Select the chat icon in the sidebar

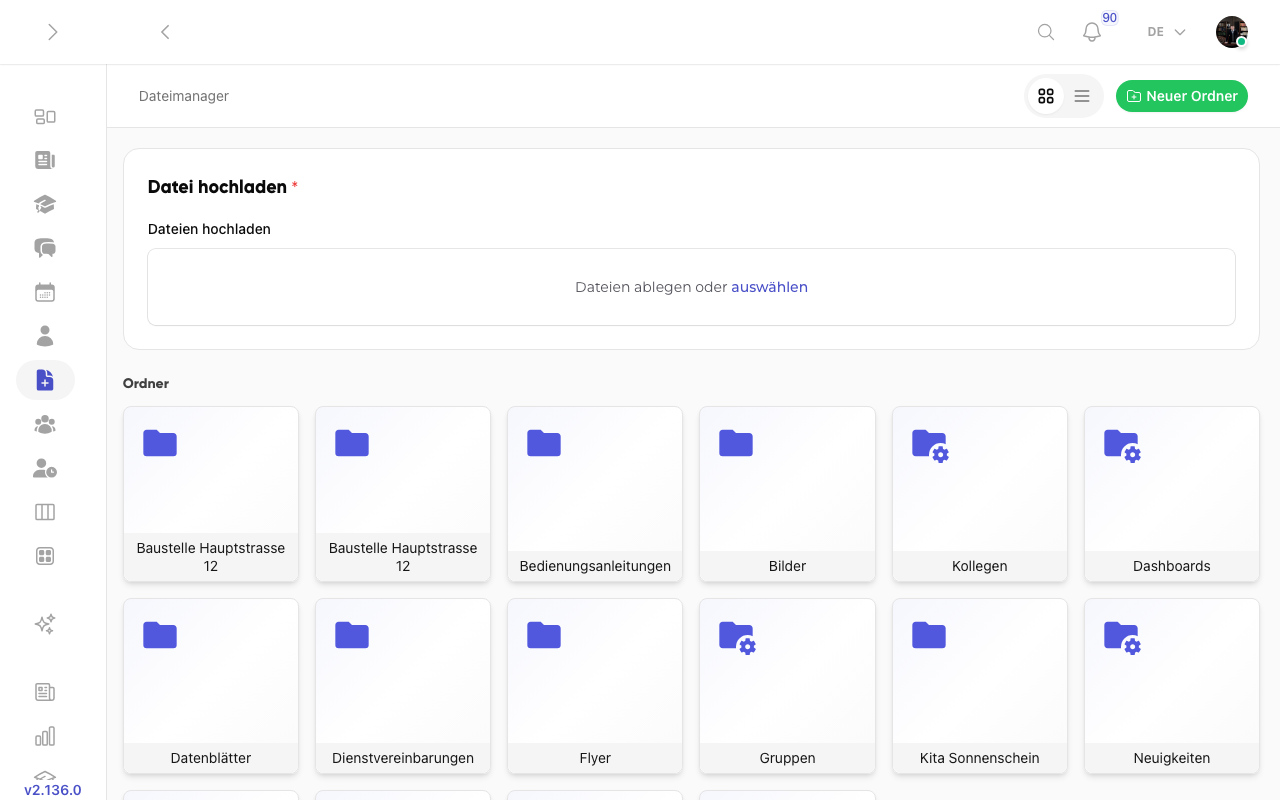point(45,247)
